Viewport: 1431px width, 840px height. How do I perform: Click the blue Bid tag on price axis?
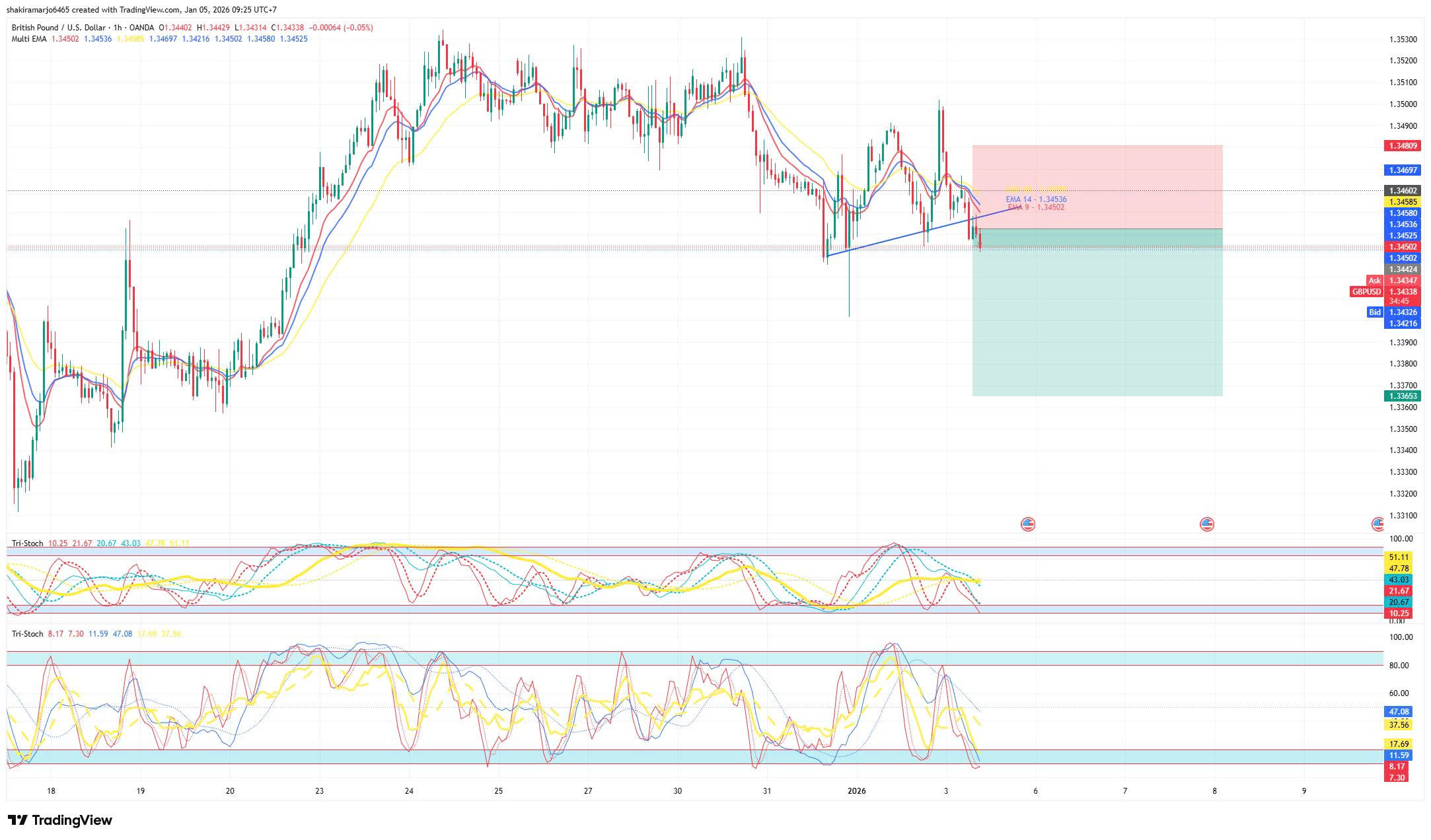(1374, 312)
